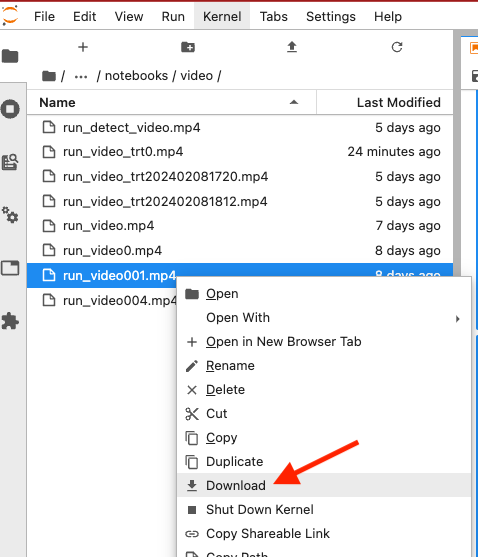
Task: Open the Kernel menu
Action: (222, 16)
